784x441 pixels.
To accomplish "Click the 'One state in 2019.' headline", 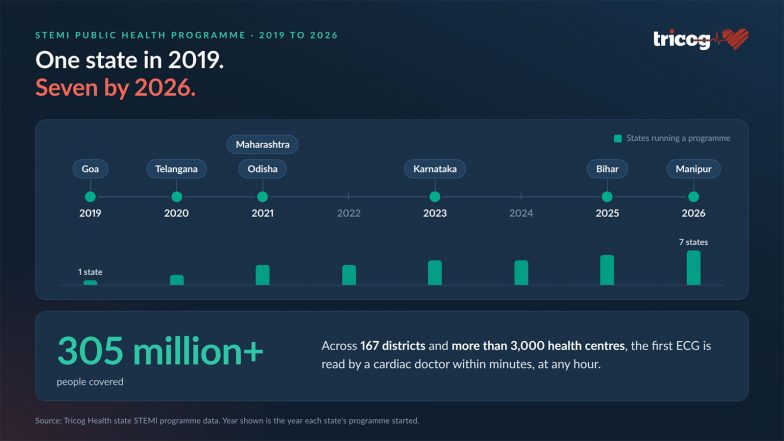I will (130, 60).
